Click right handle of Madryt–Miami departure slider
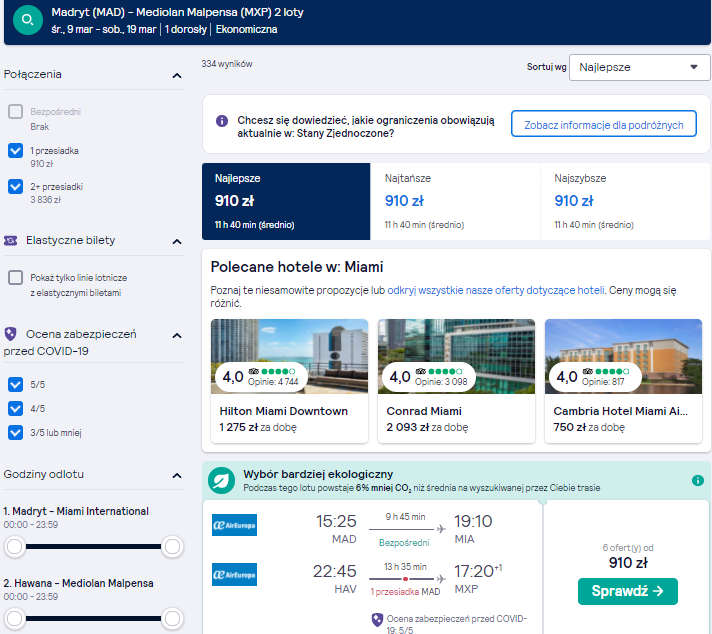The width and height of the screenshot is (712, 634). coord(172,546)
